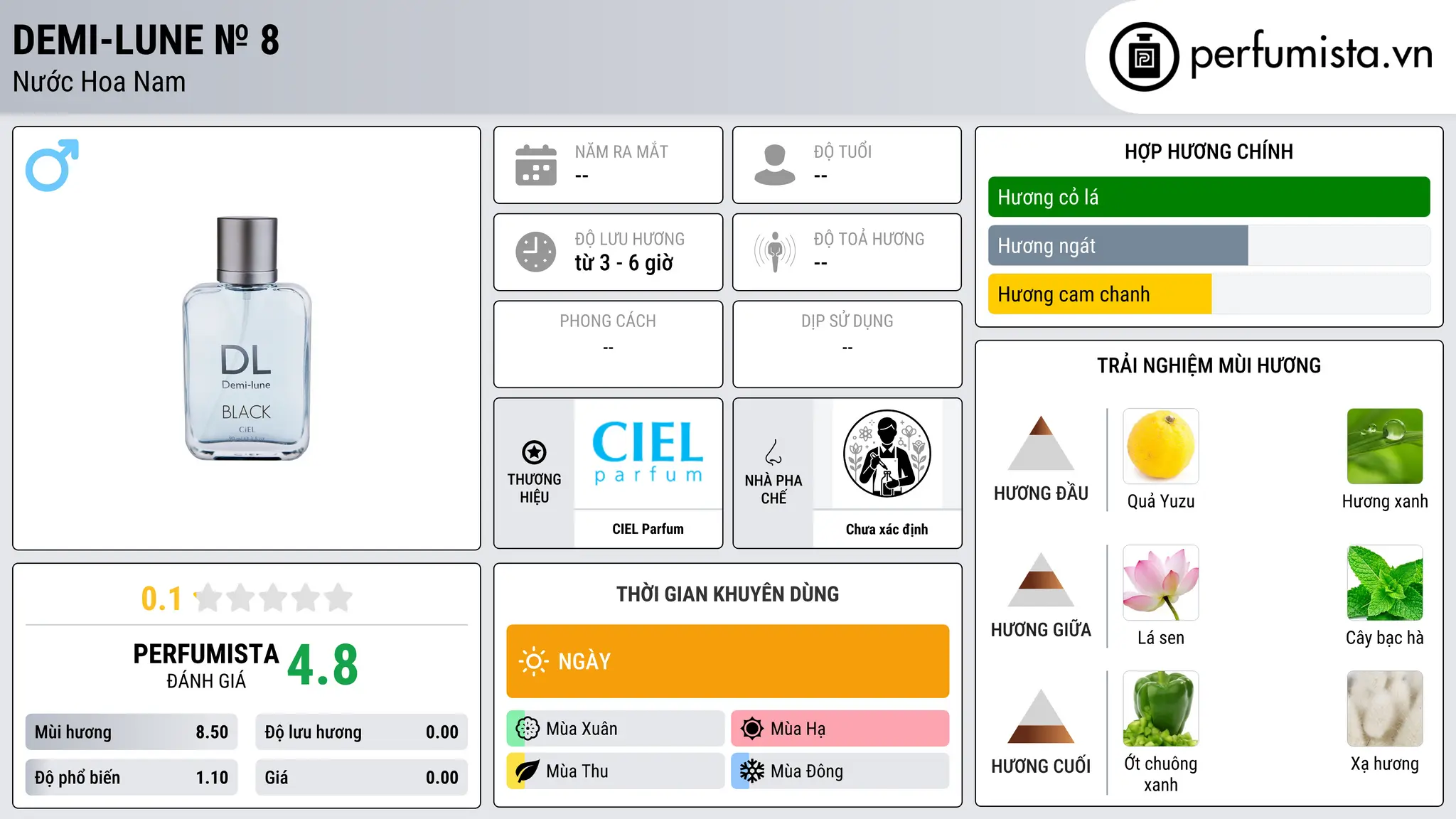
Task: Click the Trải nghiệm mùi hương heading
Action: pyautogui.click(x=1209, y=365)
